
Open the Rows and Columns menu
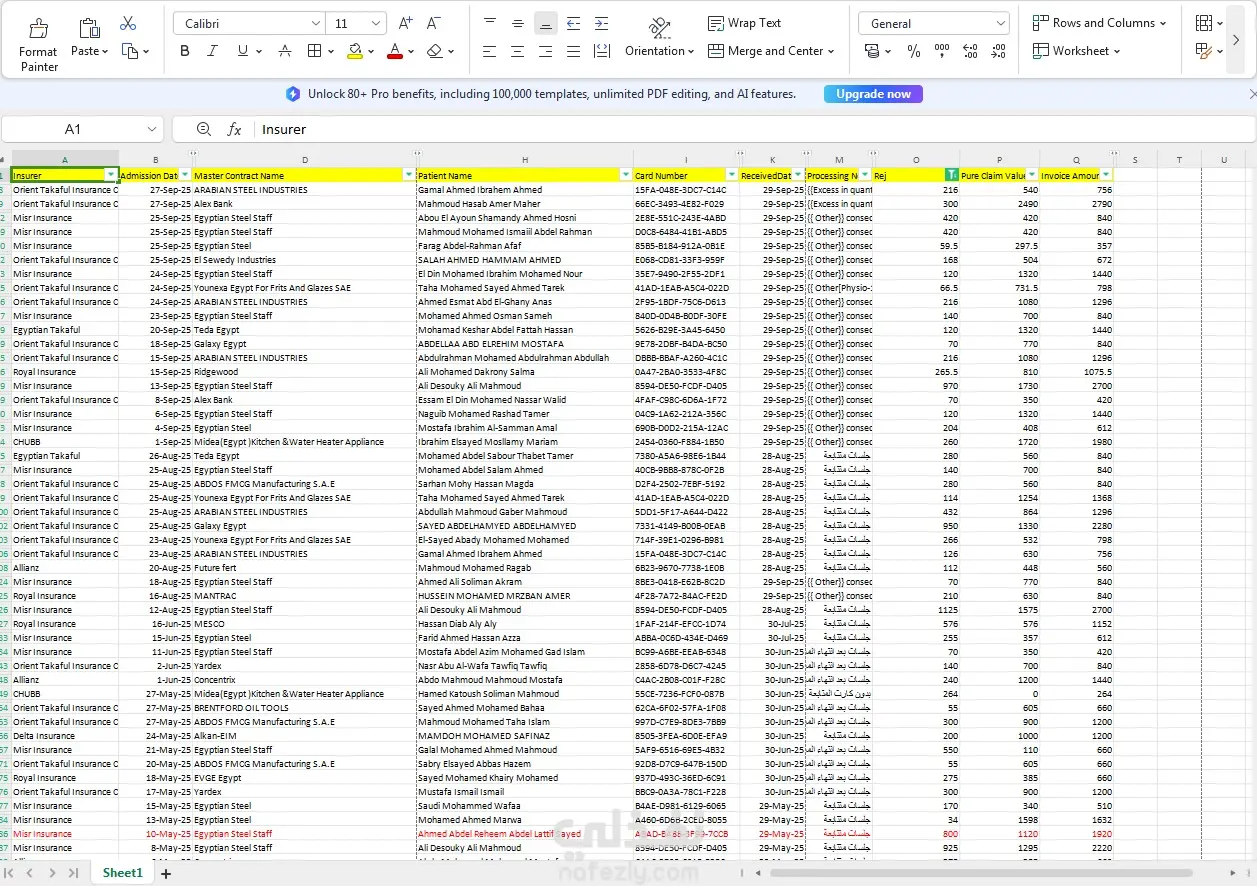pos(1099,23)
